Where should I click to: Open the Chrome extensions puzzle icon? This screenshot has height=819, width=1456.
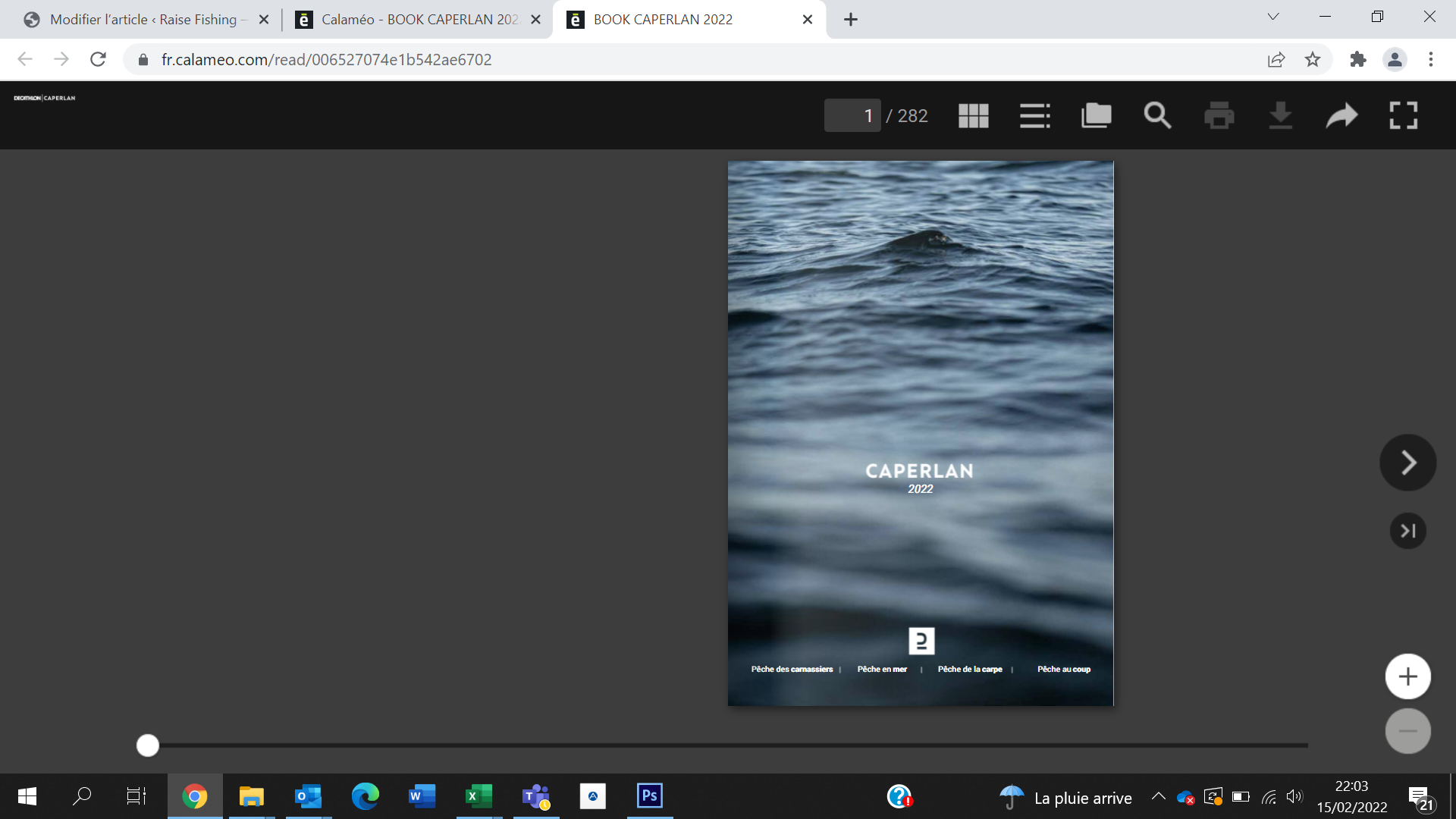[1358, 59]
